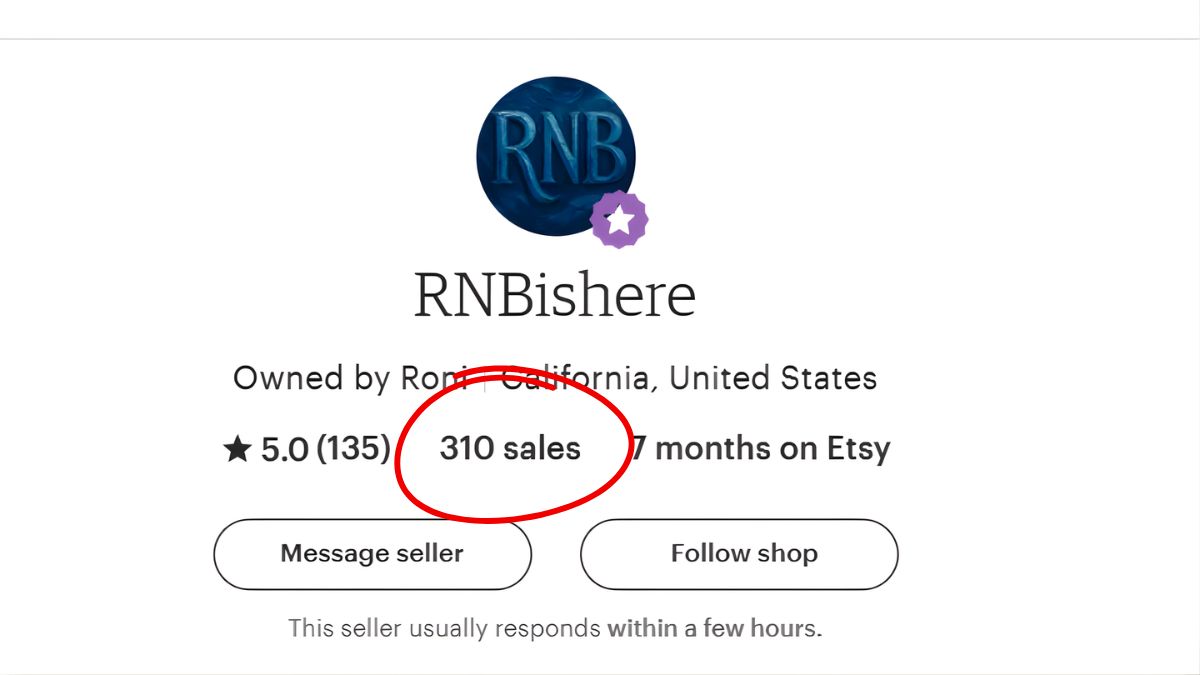Screen dimensions: 1200x675
Task: Click the purple Star Seller badge
Action: (619, 219)
